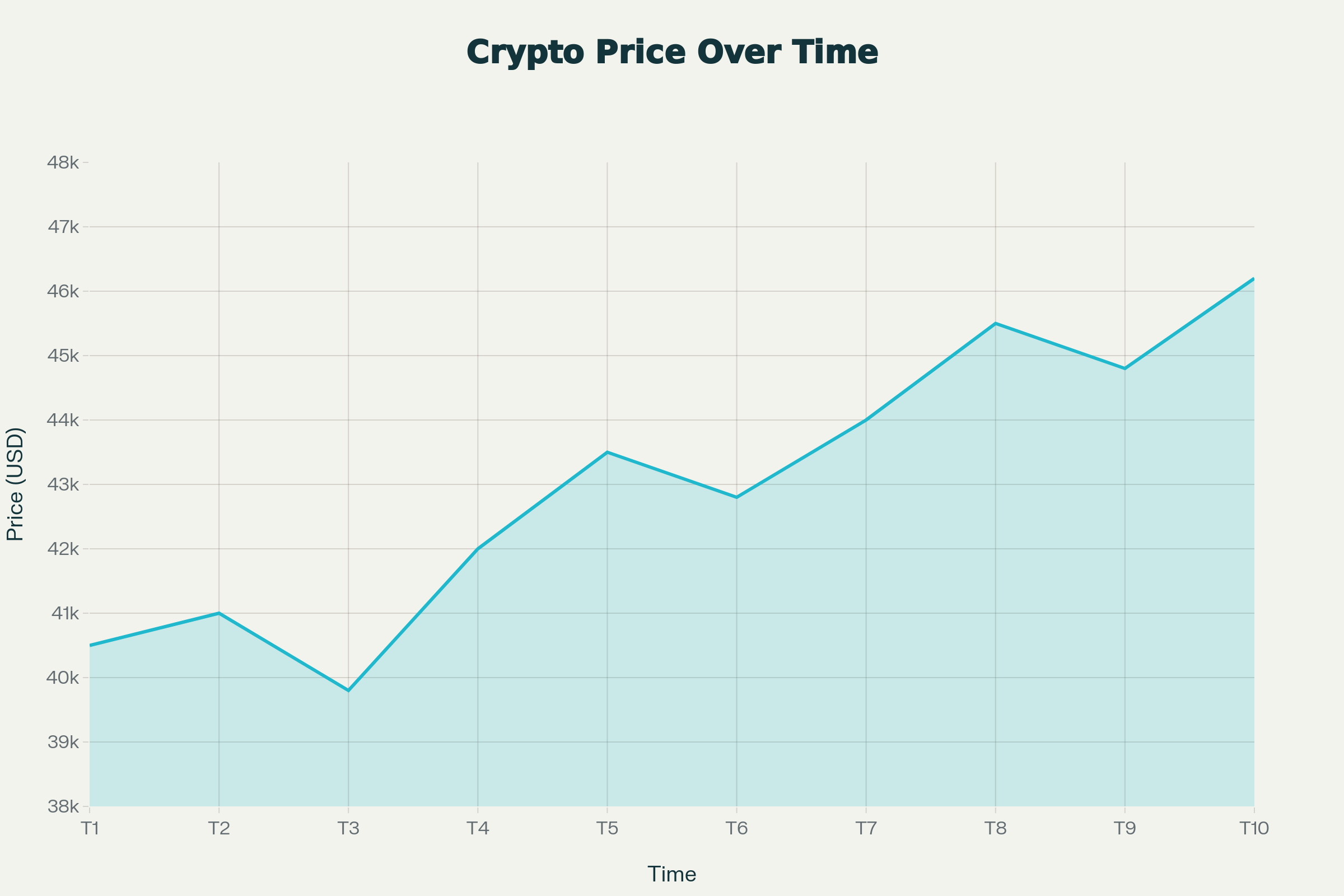1344x896 pixels.
Task: Click the T9 x-axis tick label
Action: [1124, 829]
